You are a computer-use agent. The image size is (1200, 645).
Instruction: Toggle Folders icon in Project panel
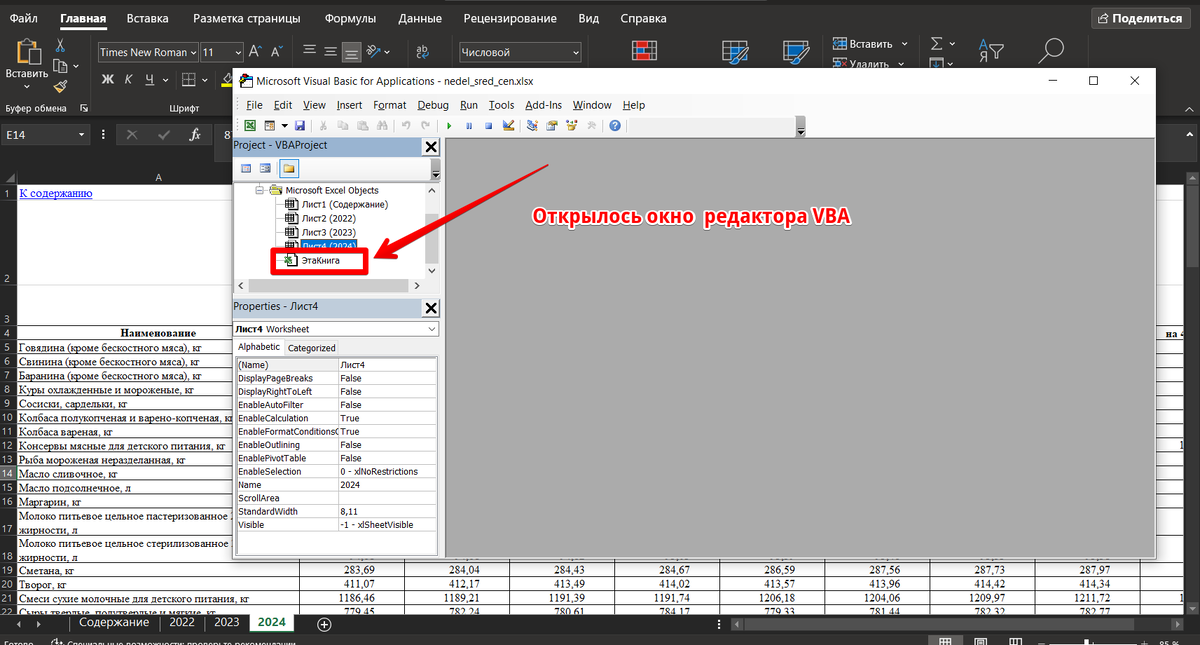tap(288, 168)
